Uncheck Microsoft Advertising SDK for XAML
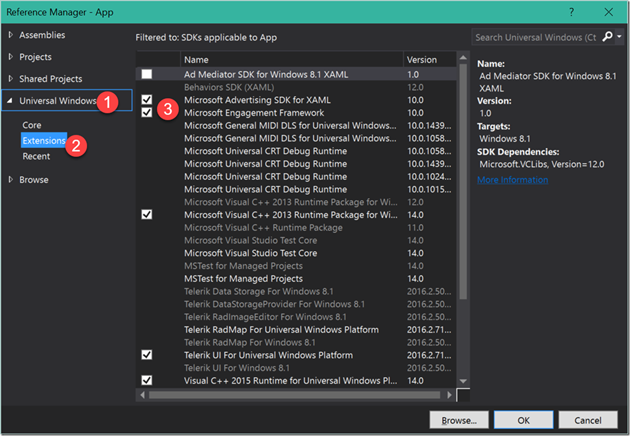The height and width of the screenshot is (436, 630). click(147, 99)
